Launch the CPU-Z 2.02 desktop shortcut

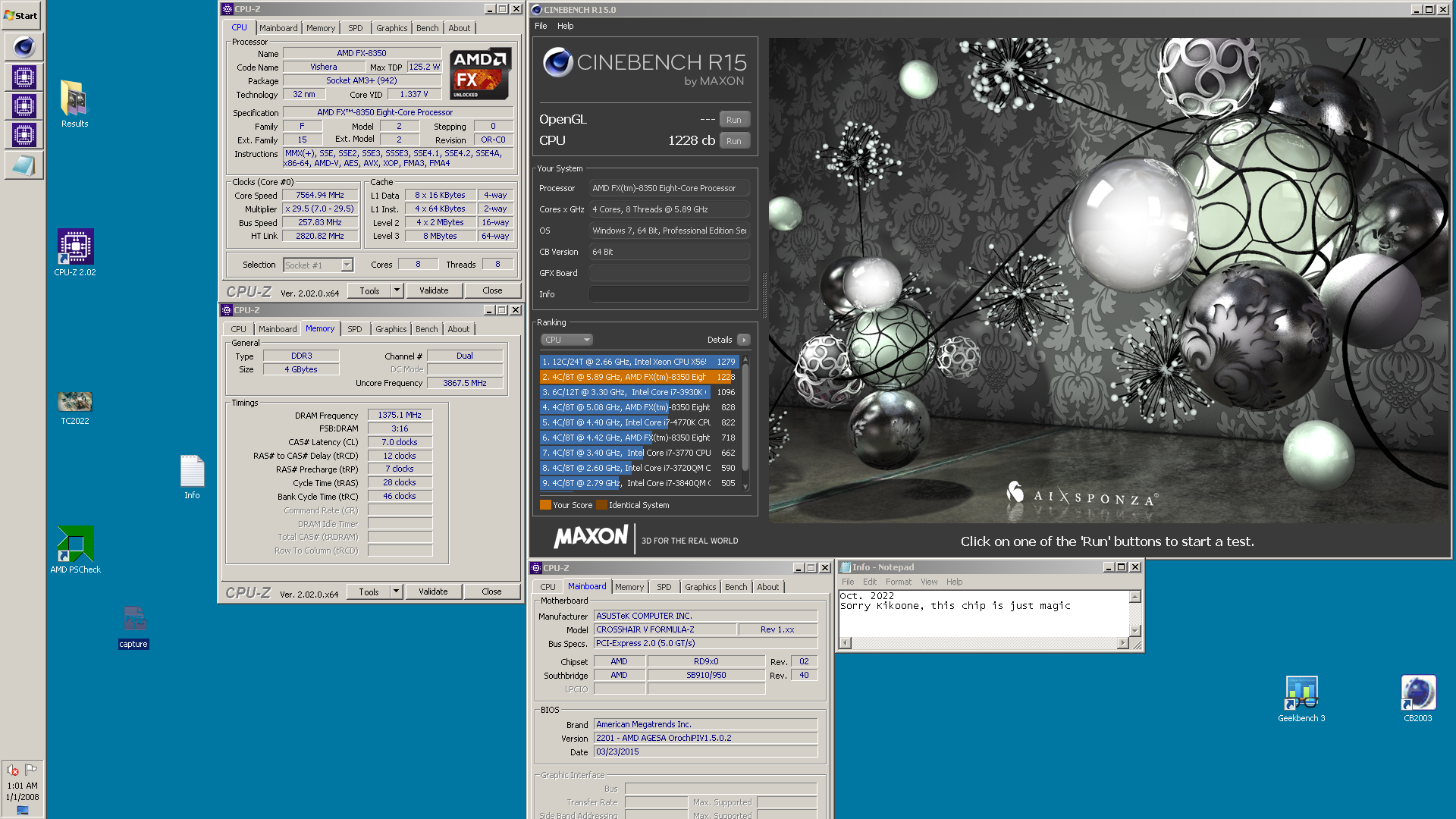[x=74, y=253]
